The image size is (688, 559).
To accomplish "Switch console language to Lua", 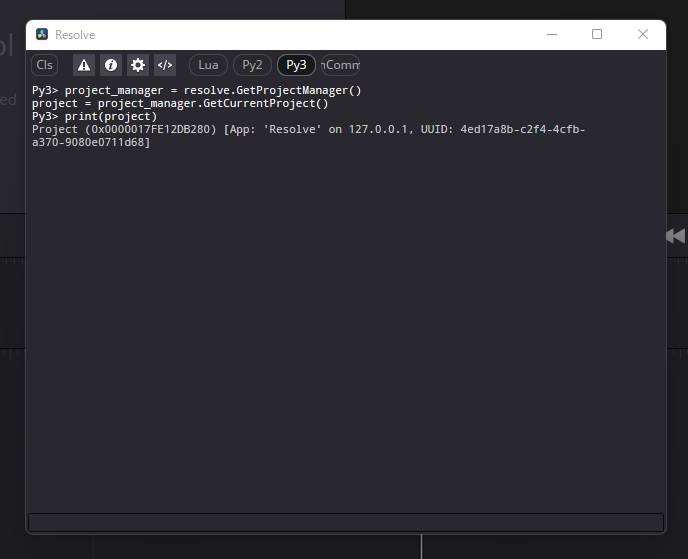I will 208,65.
